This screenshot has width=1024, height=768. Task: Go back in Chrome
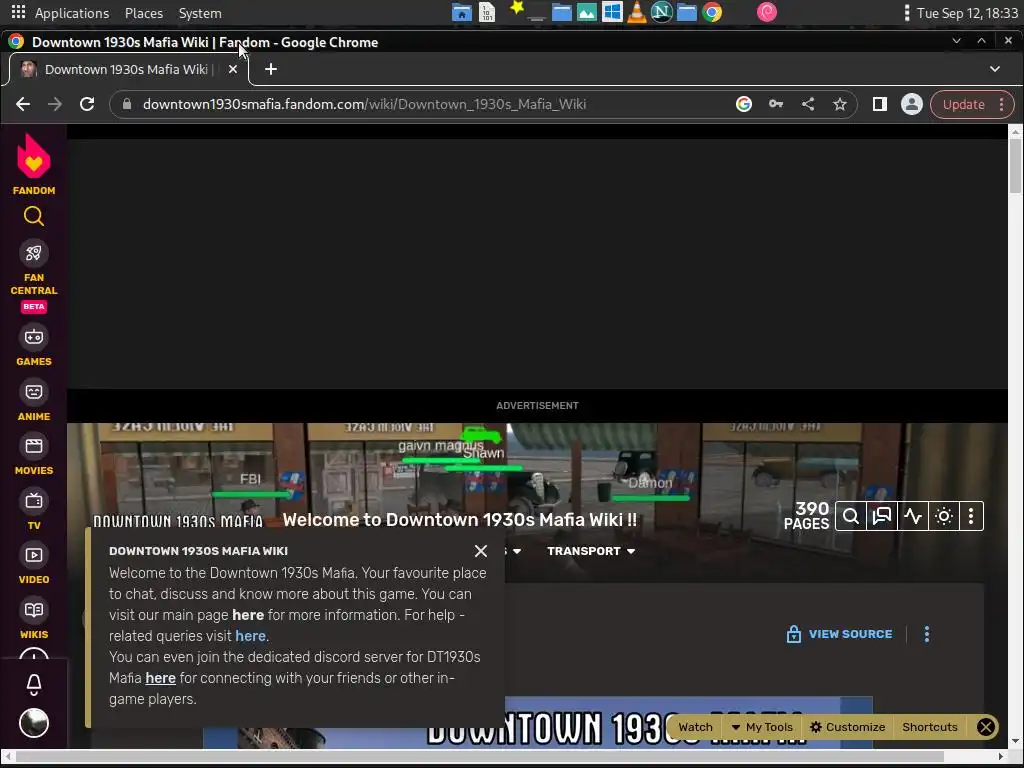[23, 104]
